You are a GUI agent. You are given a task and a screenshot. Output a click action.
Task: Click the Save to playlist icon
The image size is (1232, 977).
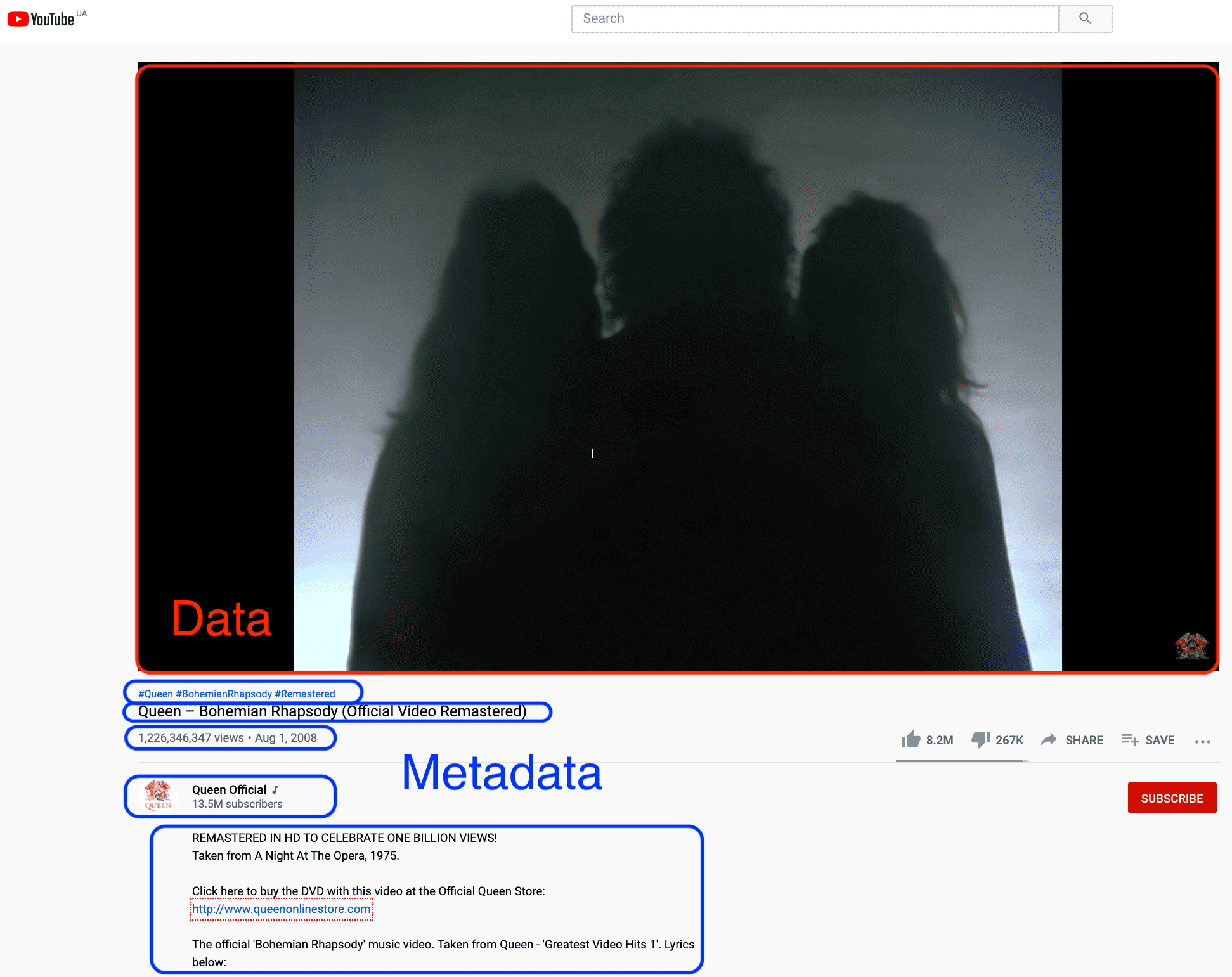(1130, 739)
